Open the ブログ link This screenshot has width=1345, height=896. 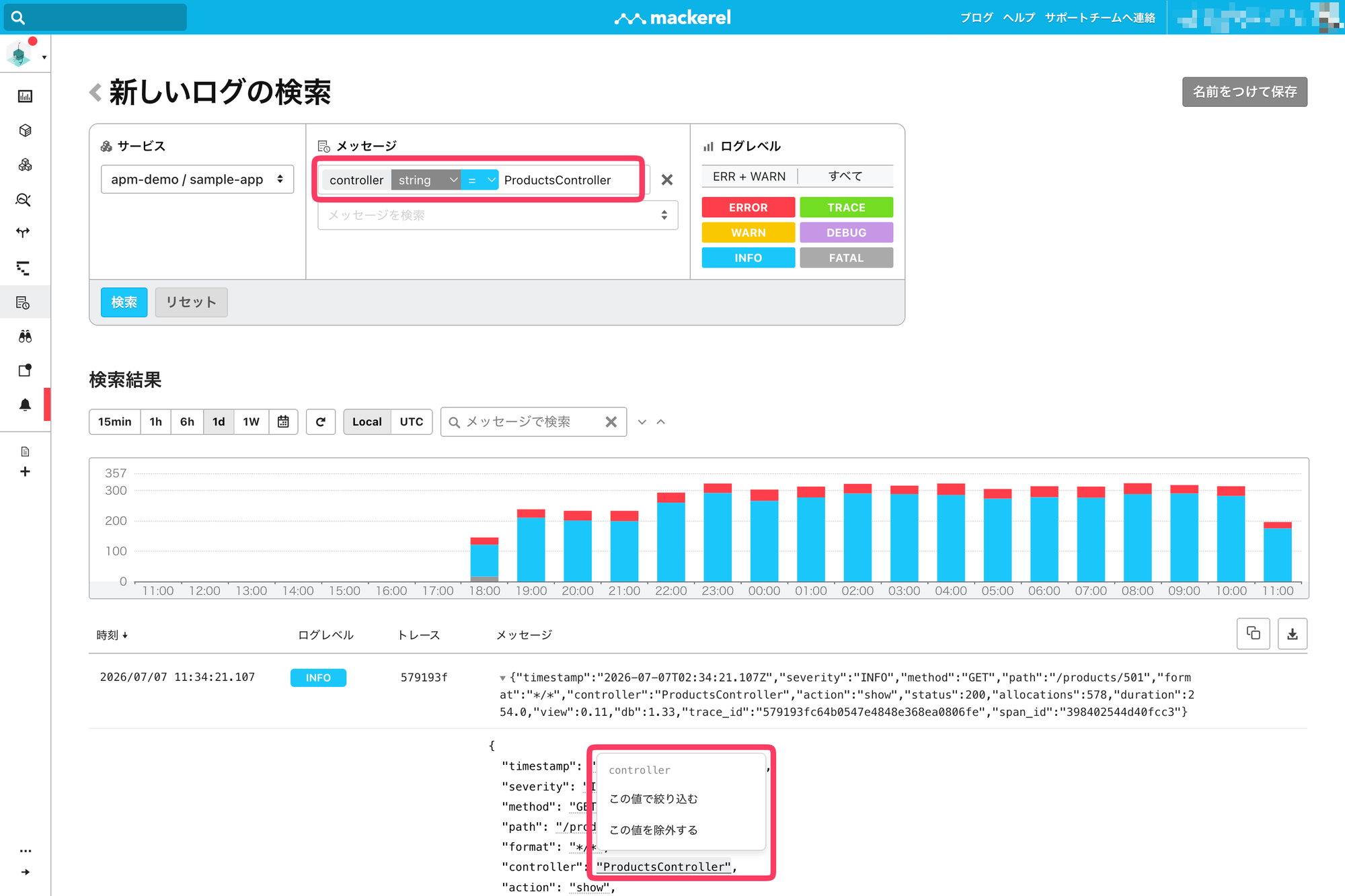pyautogui.click(x=976, y=17)
